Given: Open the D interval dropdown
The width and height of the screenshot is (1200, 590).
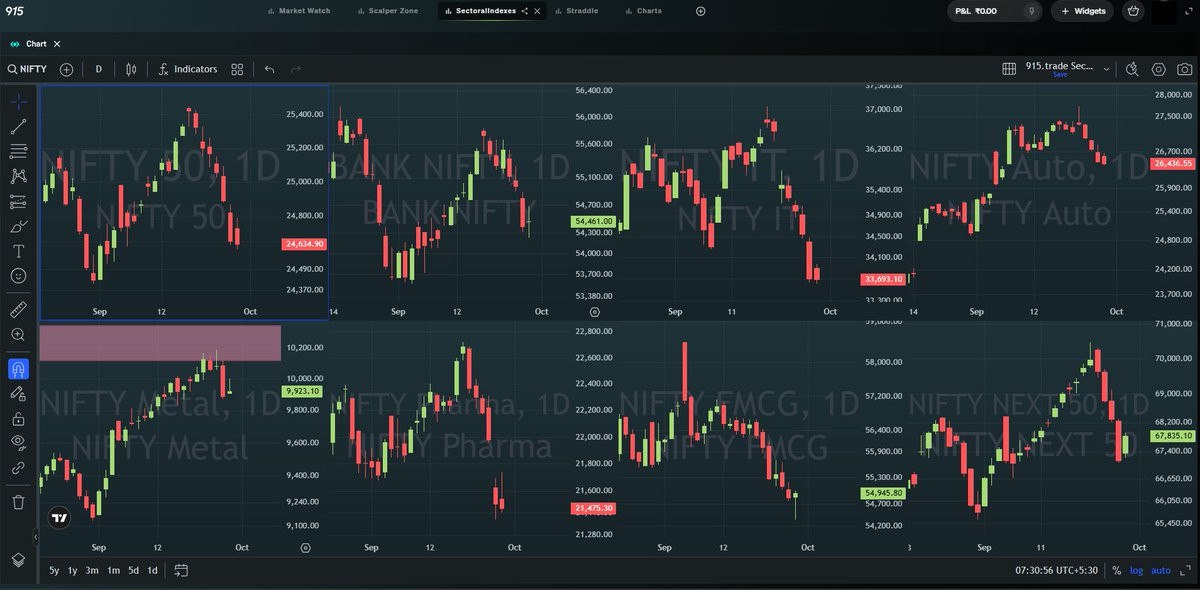Looking at the screenshot, I should (x=98, y=69).
